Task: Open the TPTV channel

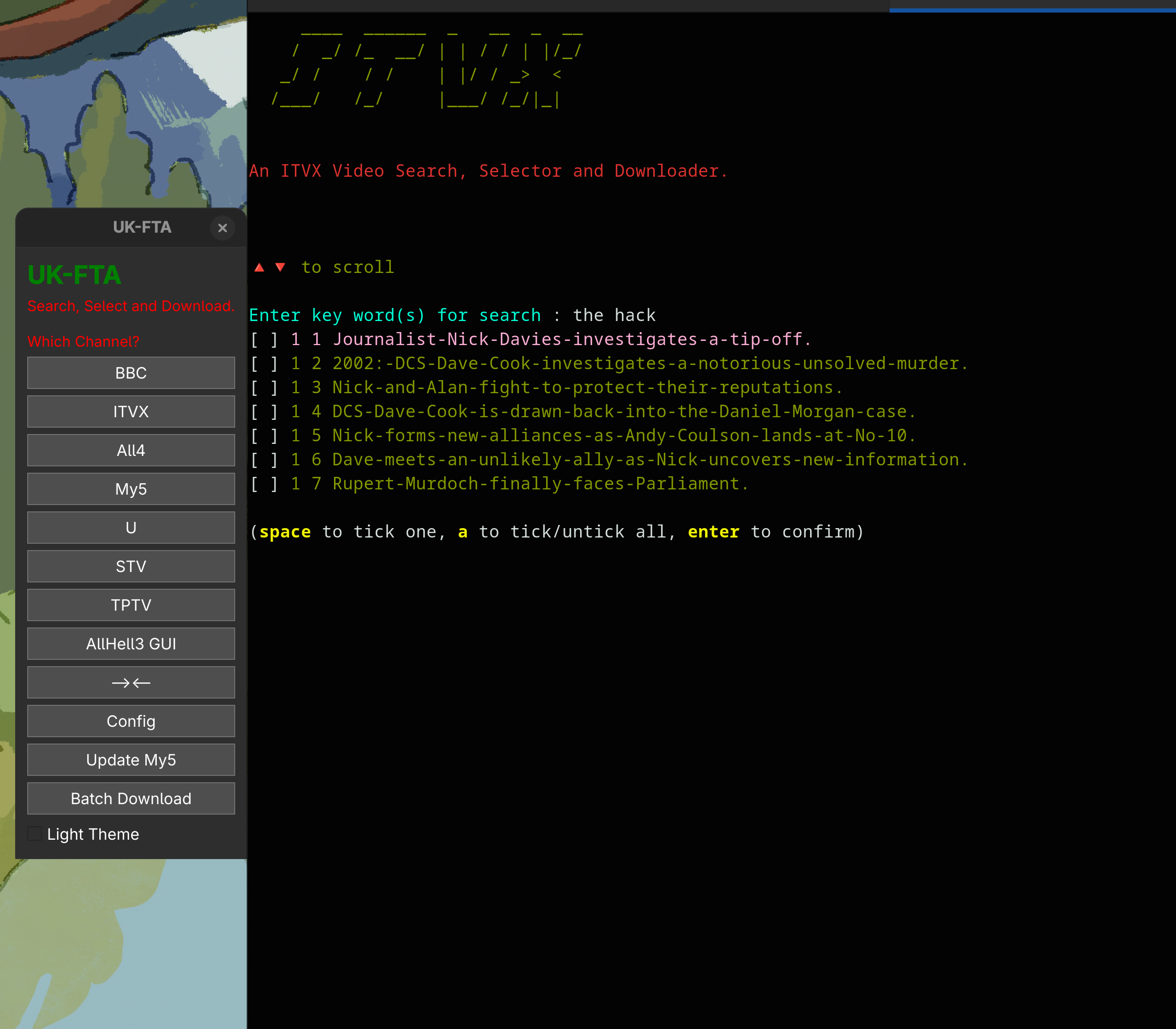Action: [131, 604]
